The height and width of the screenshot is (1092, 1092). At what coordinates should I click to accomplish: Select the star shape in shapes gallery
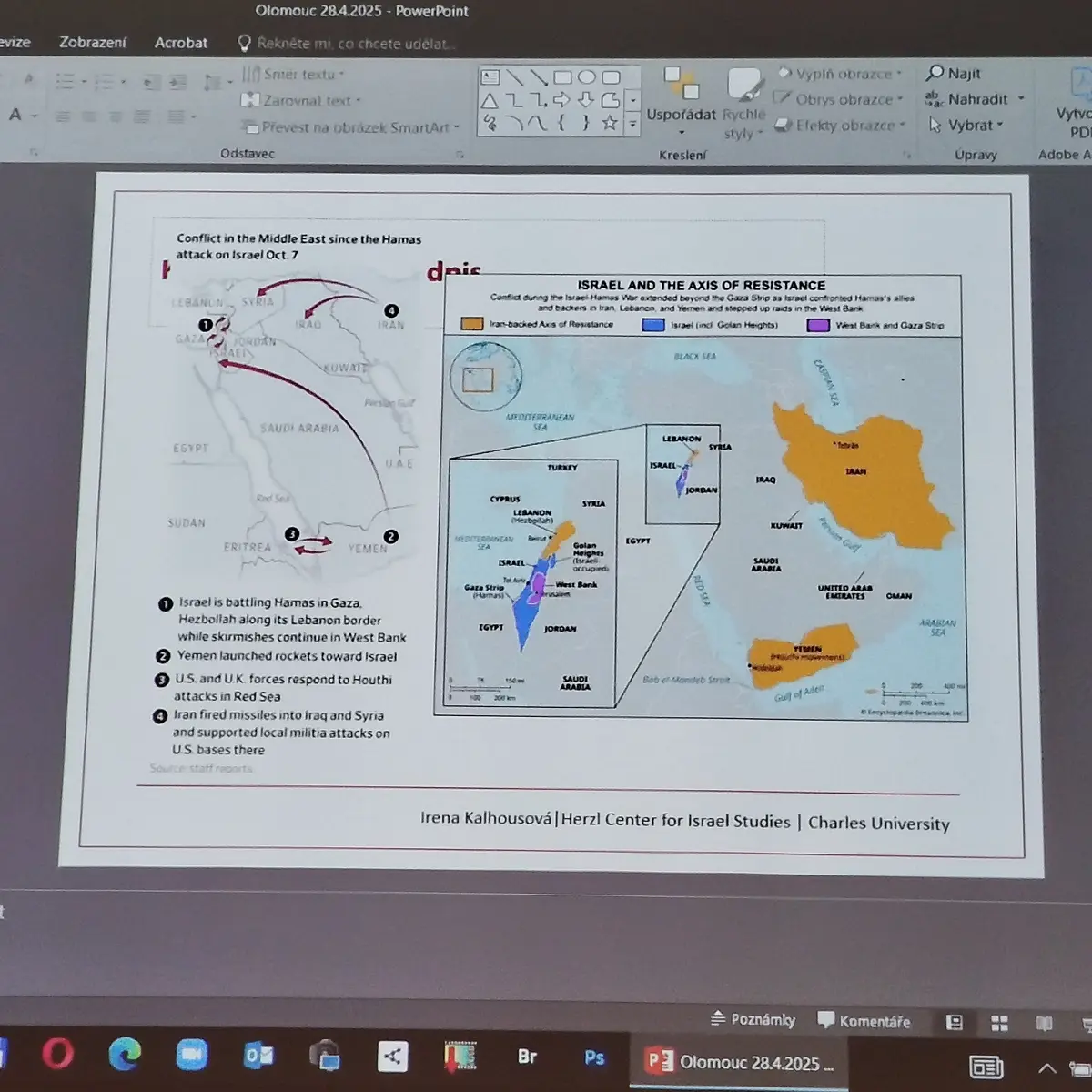[609, 123]
